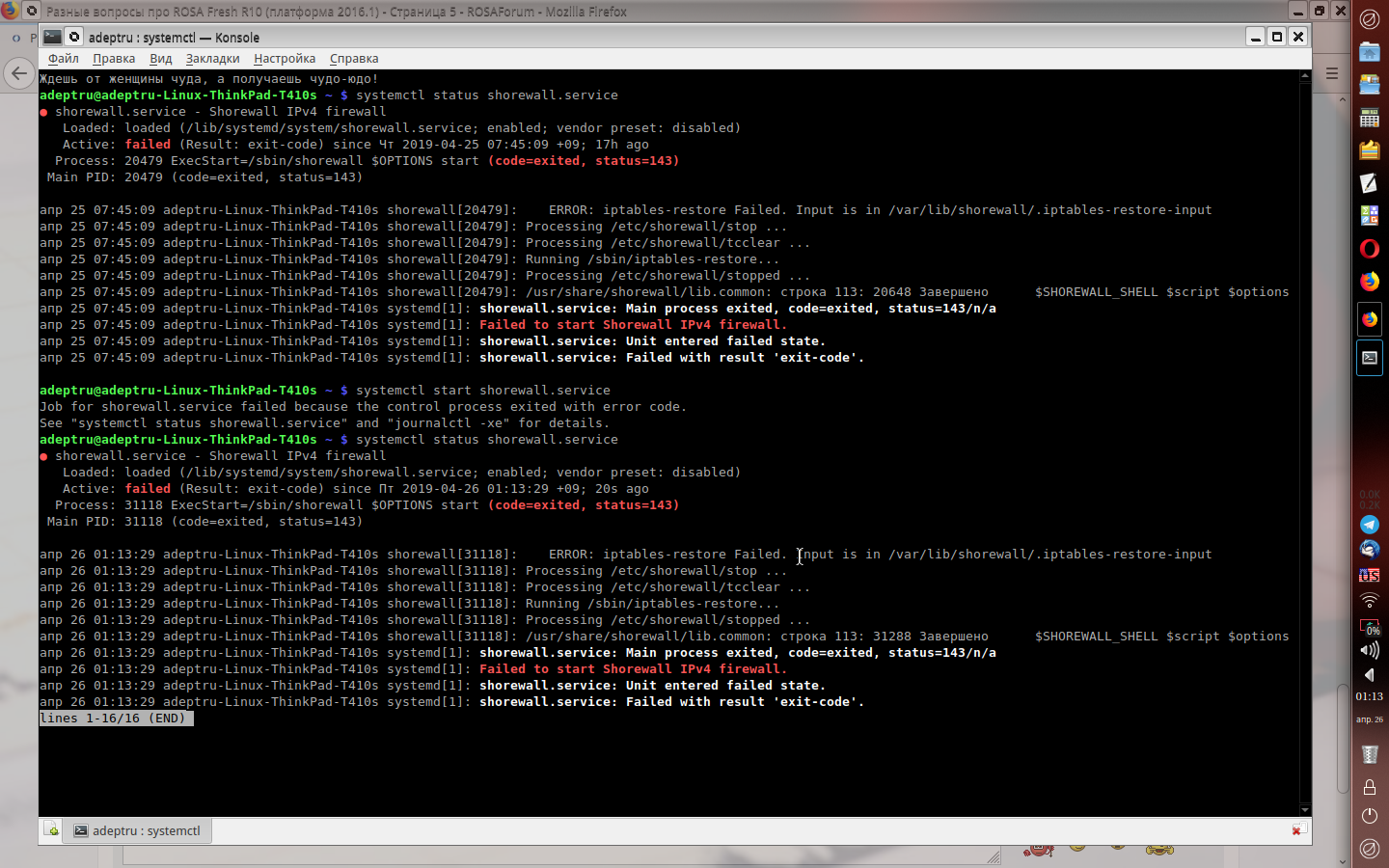Launch Opera browser from panel
Viewport: 1389px width, 868px height.
coord(1370,249)
